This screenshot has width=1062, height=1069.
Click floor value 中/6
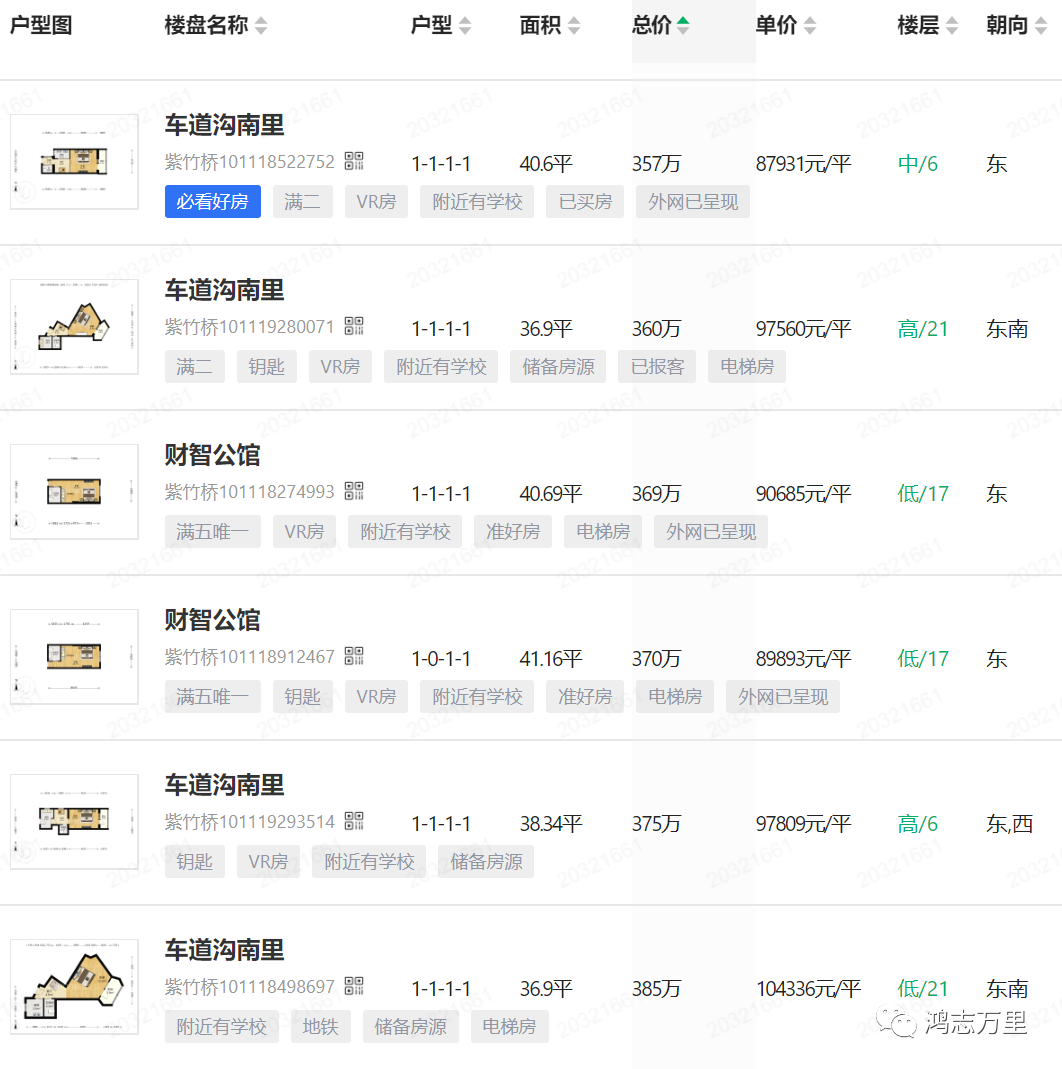click(917, 164)
